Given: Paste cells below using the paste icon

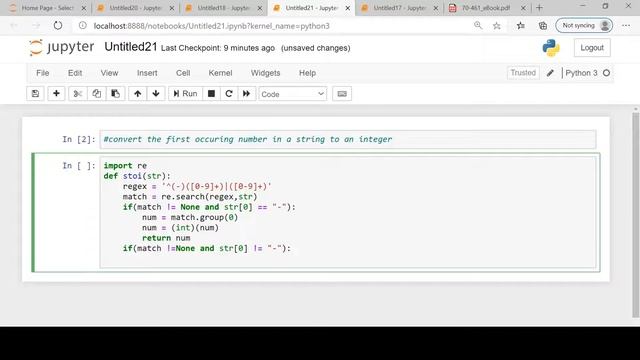Looking at the screenshot, I should pyautogui.click(x=116, y=94).
